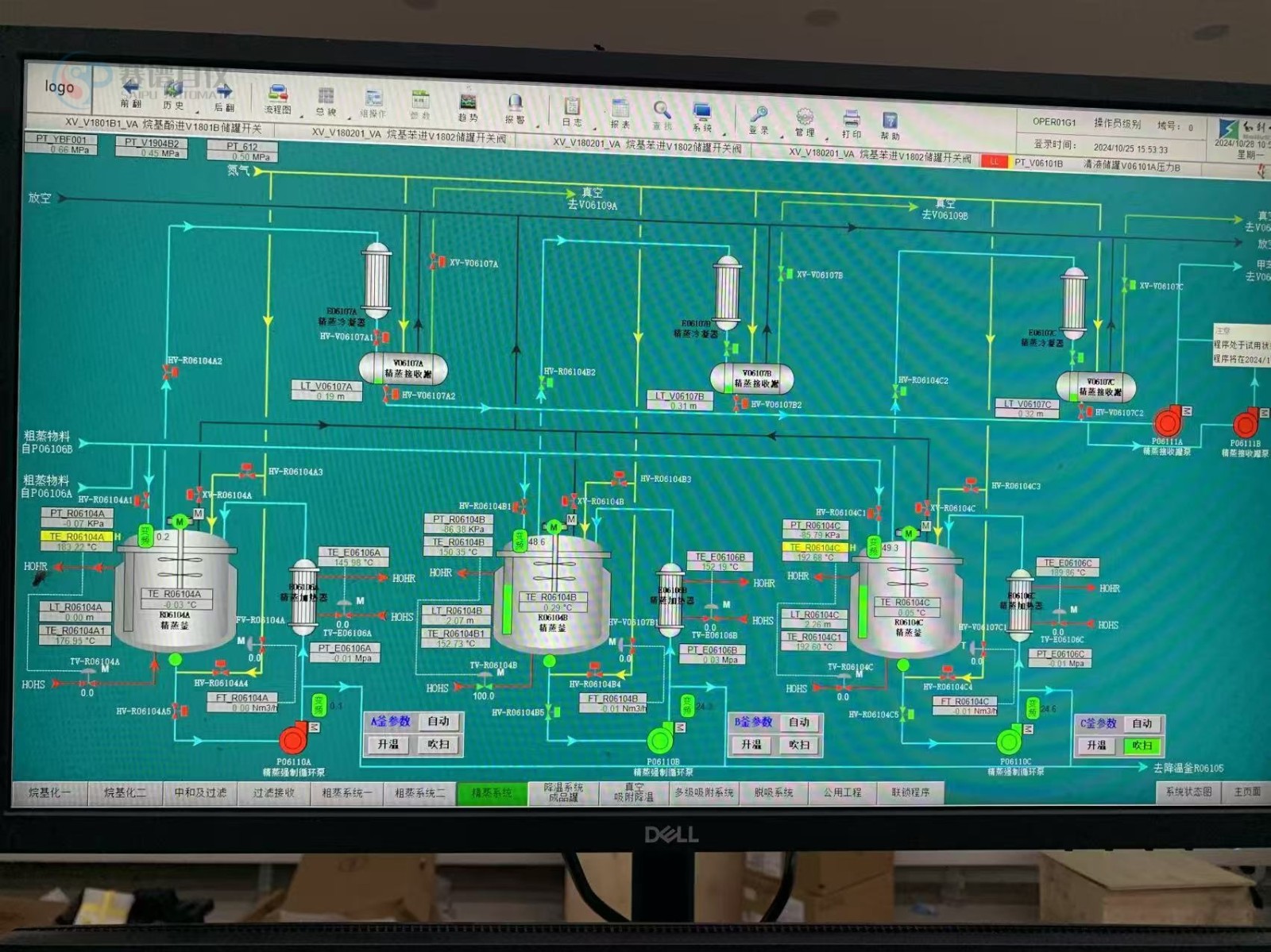
Task: Expand the arrow beside 总貌
Action: click(x=349, y=118)
